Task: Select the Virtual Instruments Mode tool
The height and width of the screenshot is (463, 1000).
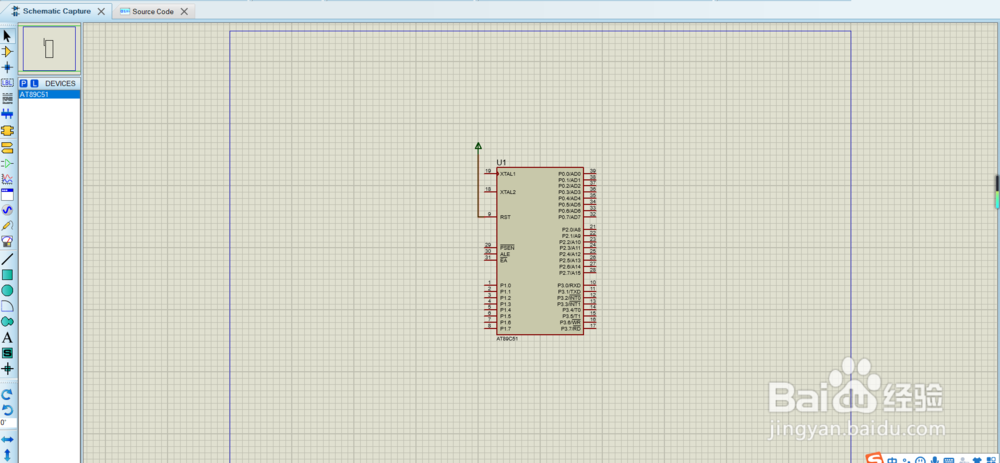Action: (x=8, y=241)
